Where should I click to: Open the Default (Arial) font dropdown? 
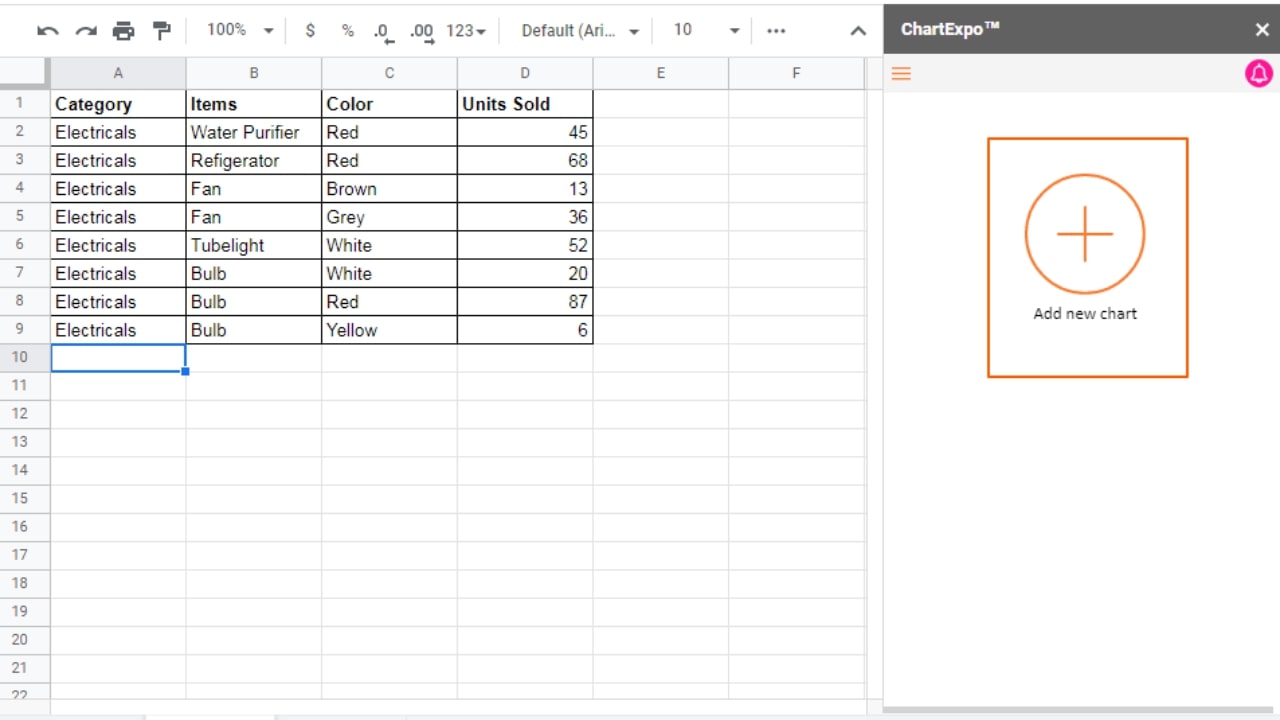click(580, 31)
